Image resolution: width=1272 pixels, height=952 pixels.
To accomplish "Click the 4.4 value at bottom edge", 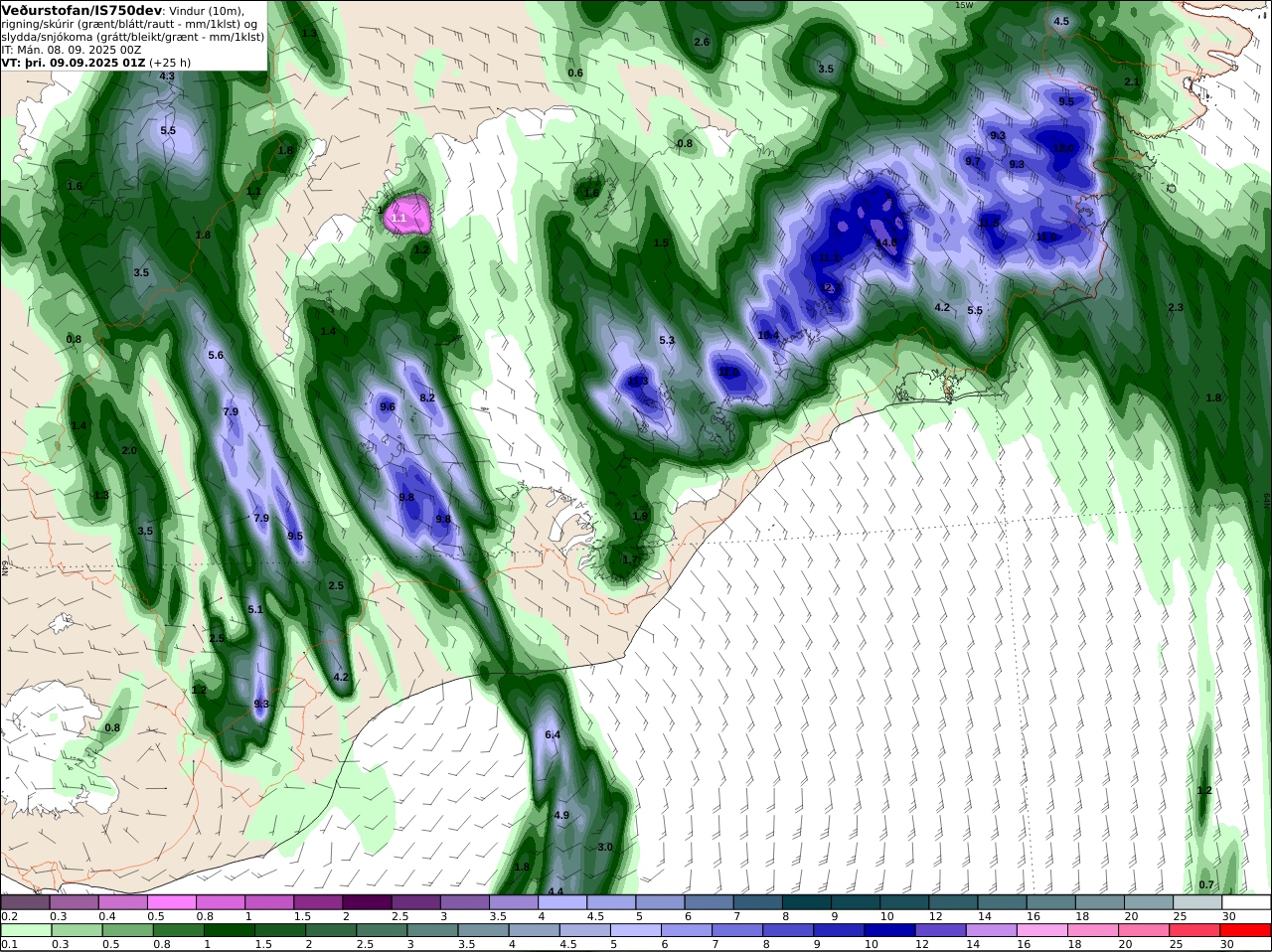I will tap(556, 891).
